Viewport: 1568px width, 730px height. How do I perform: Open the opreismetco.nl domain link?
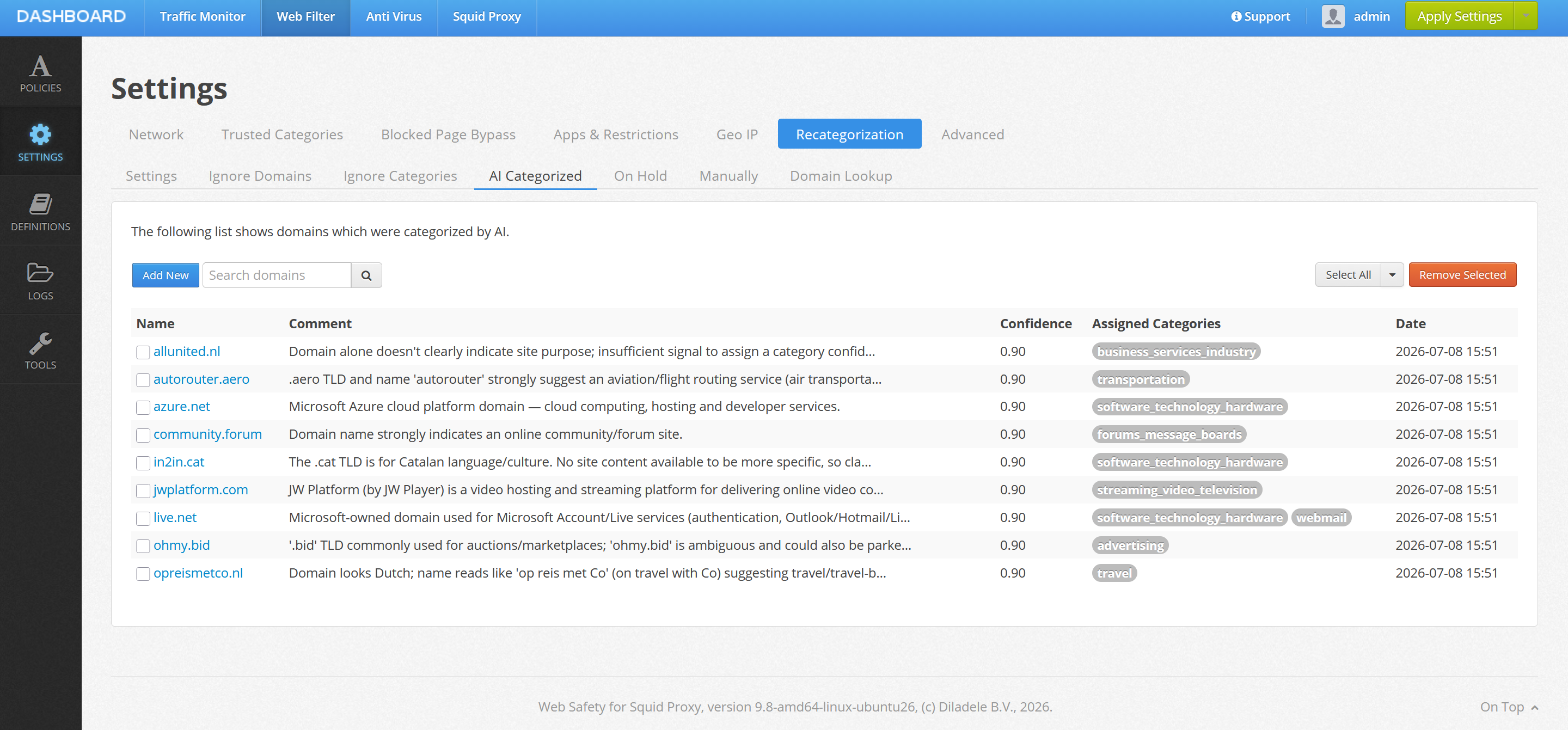pyautogui.click(x=198, y=573)
